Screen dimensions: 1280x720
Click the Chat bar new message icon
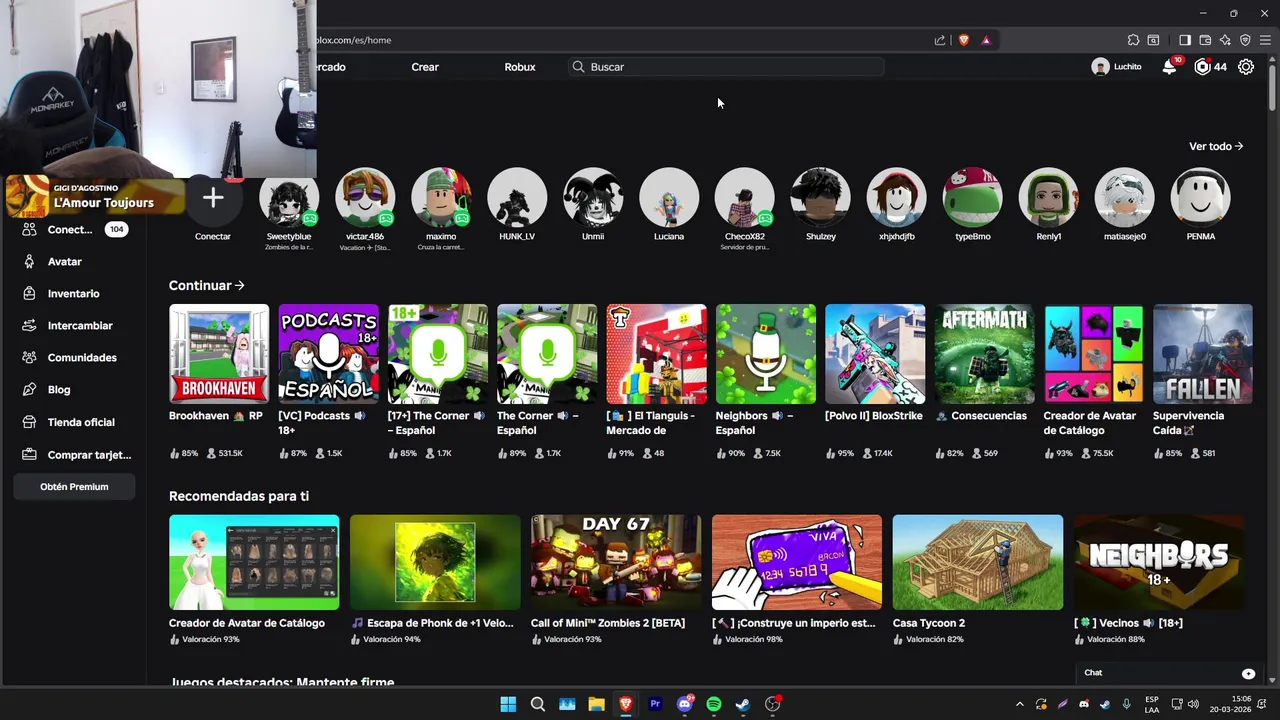[x=1248, y=673]
